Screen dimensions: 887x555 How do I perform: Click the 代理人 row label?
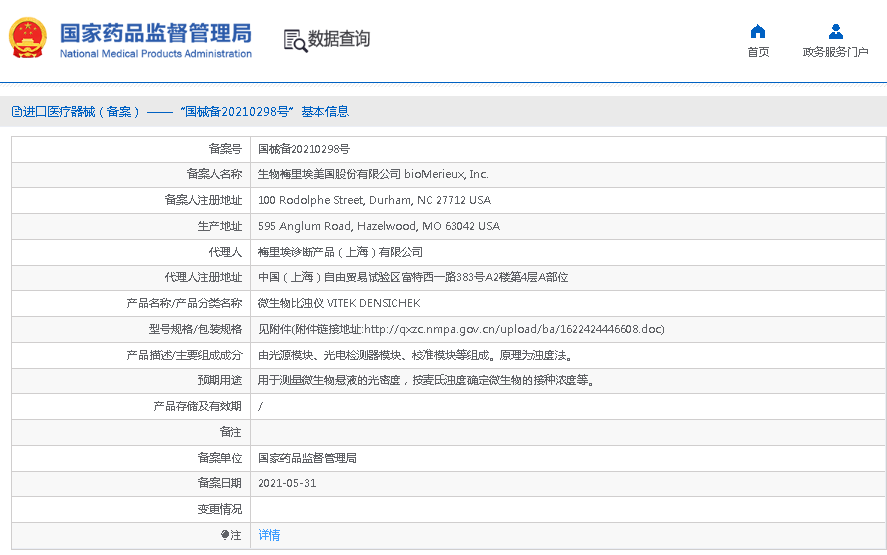pyautogui.click(x=225, y=252)
